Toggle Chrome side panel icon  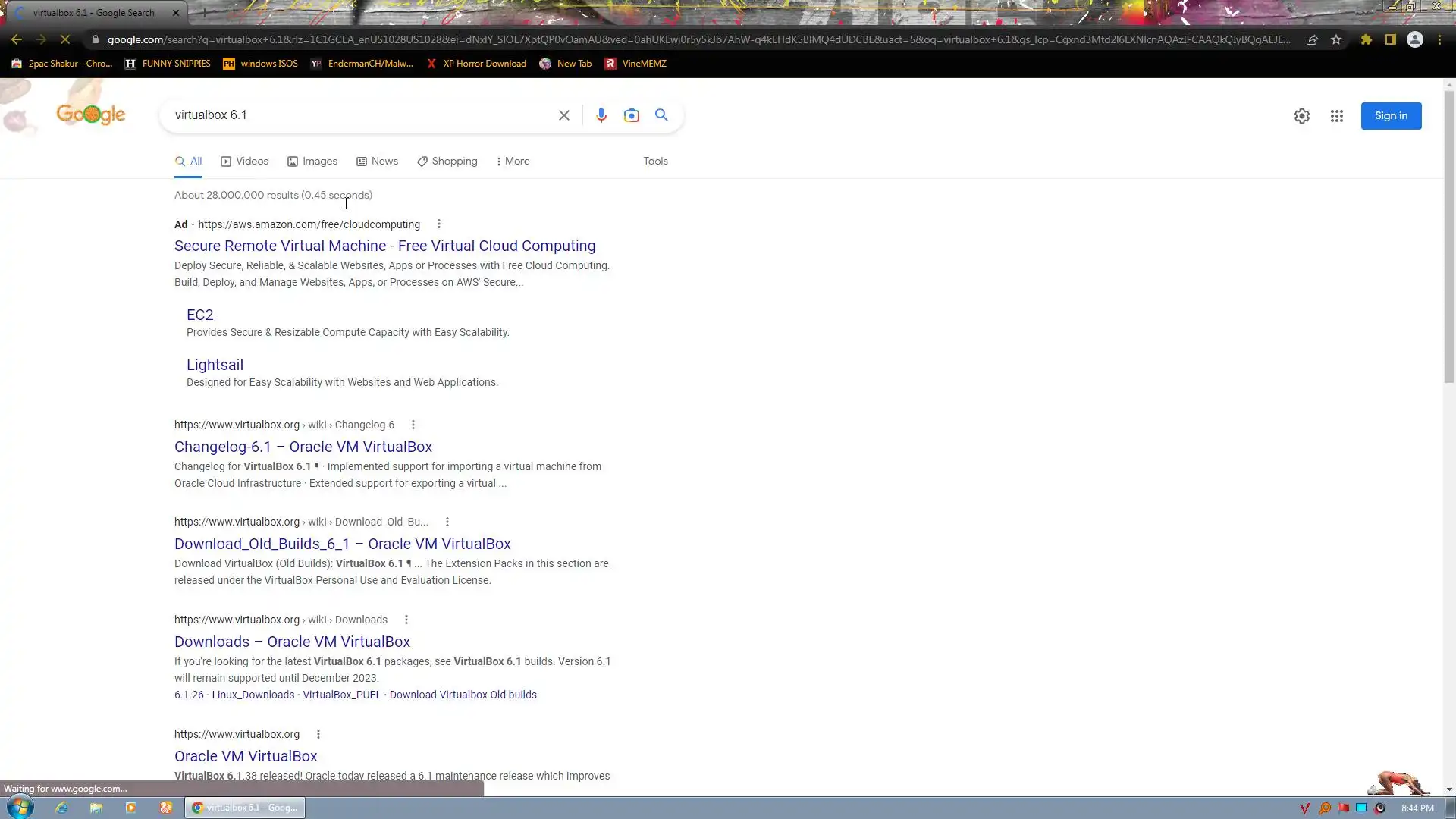(1390, 39)
